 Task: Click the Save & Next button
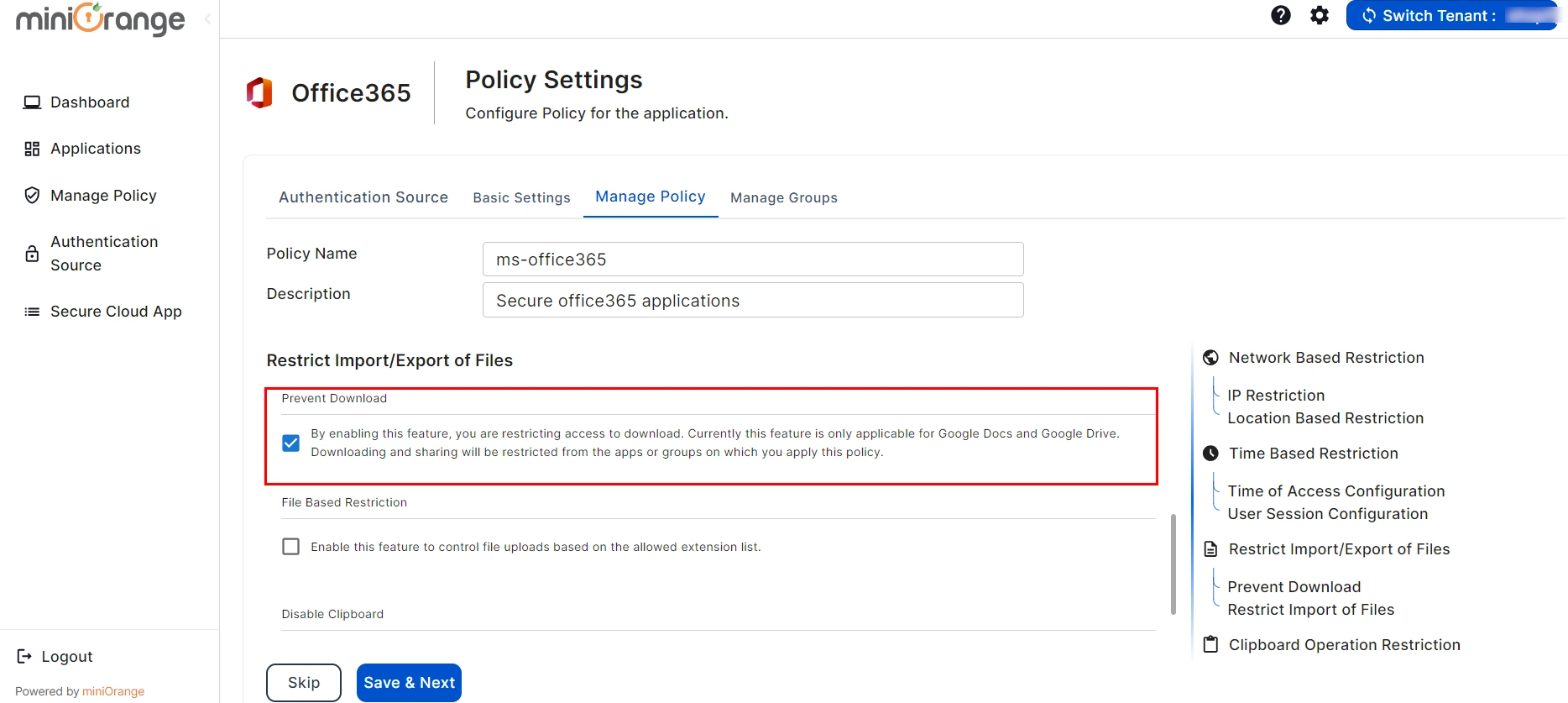409,683
